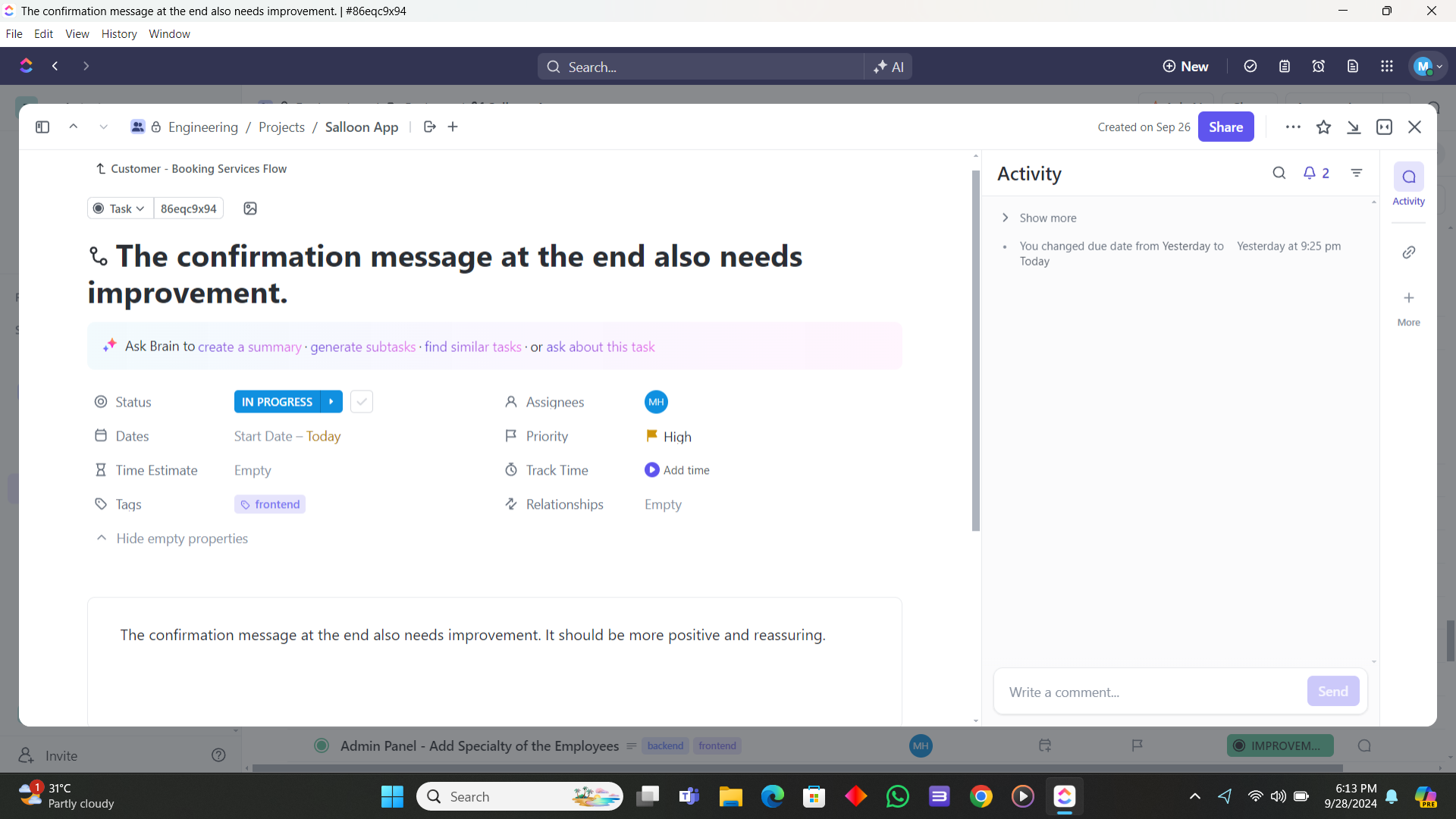This screenshot has width=1456, height=819.
Task: Click the move task arrow icon
Action: pos(430,127)
